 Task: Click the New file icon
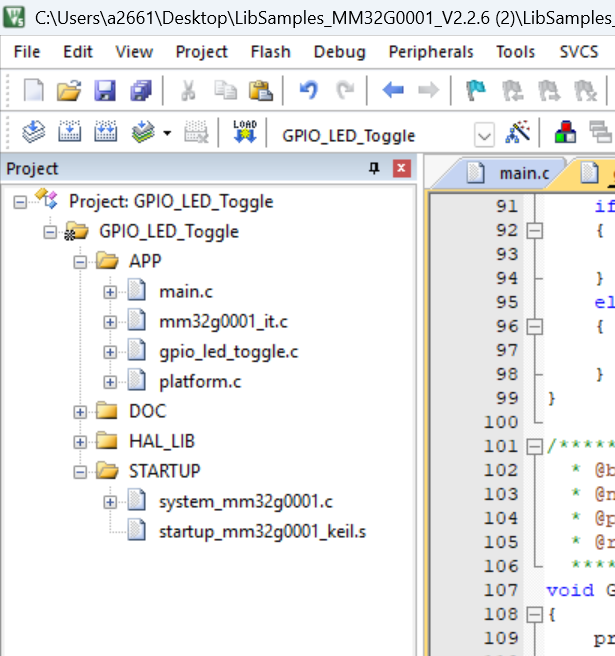[x=34, y=91]
